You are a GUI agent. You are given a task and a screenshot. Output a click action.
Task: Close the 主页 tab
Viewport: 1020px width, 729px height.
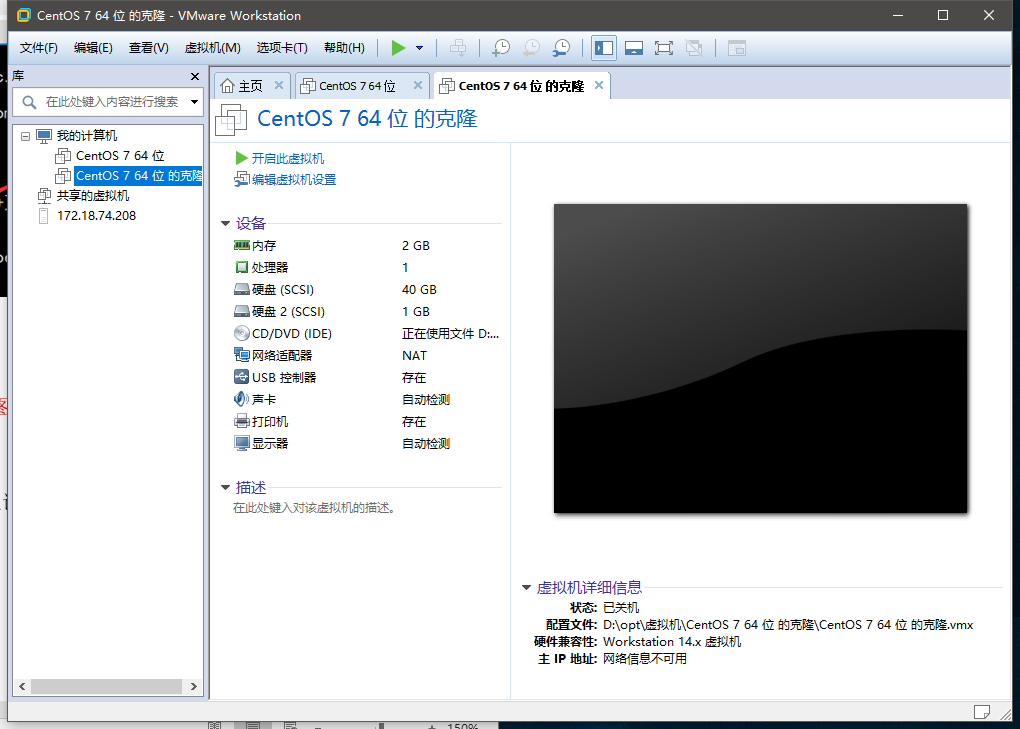pyautogui.click(x=278, y=85)
